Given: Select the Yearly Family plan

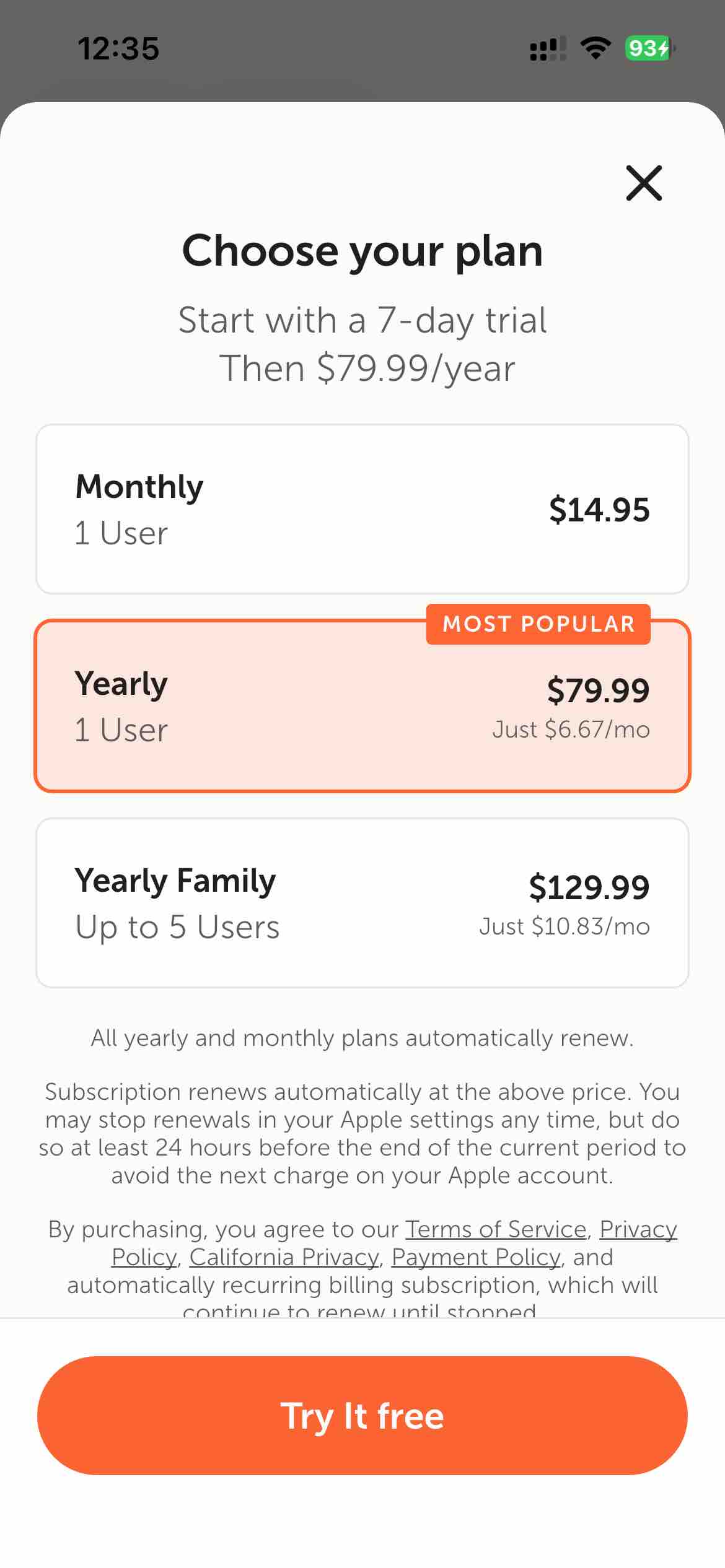Looking at the screenshot, I should coord(362,902).
